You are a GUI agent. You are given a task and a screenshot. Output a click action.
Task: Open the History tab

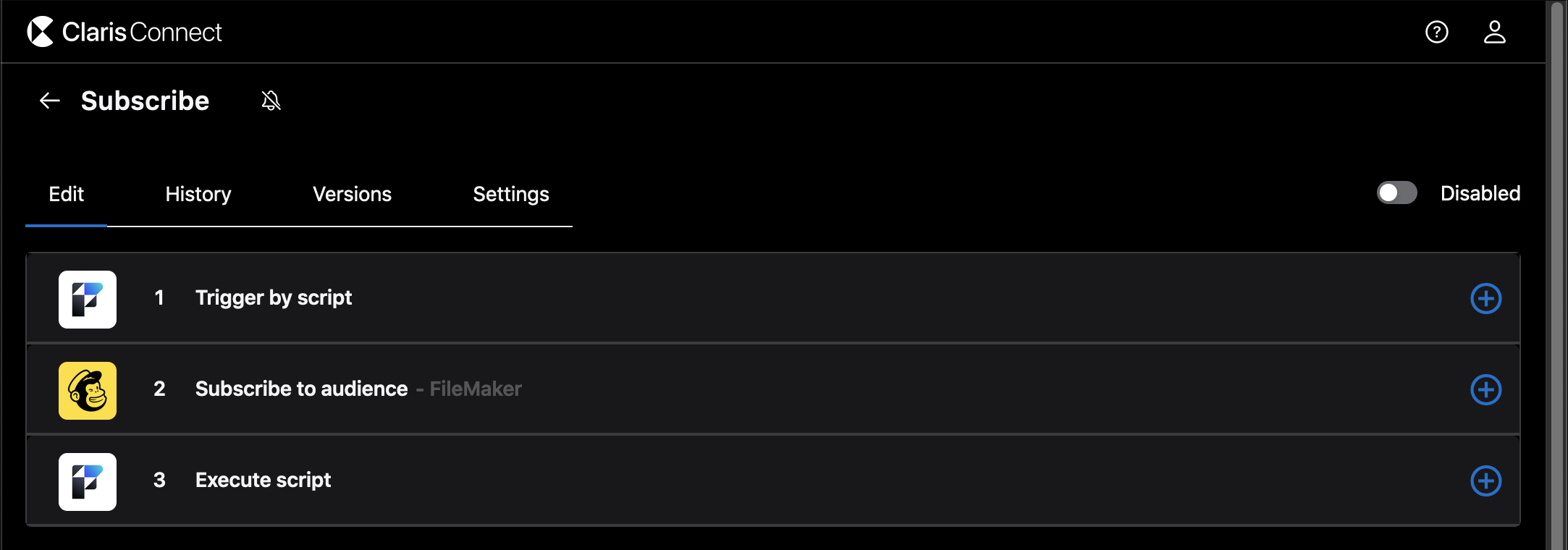coord(198,194)
